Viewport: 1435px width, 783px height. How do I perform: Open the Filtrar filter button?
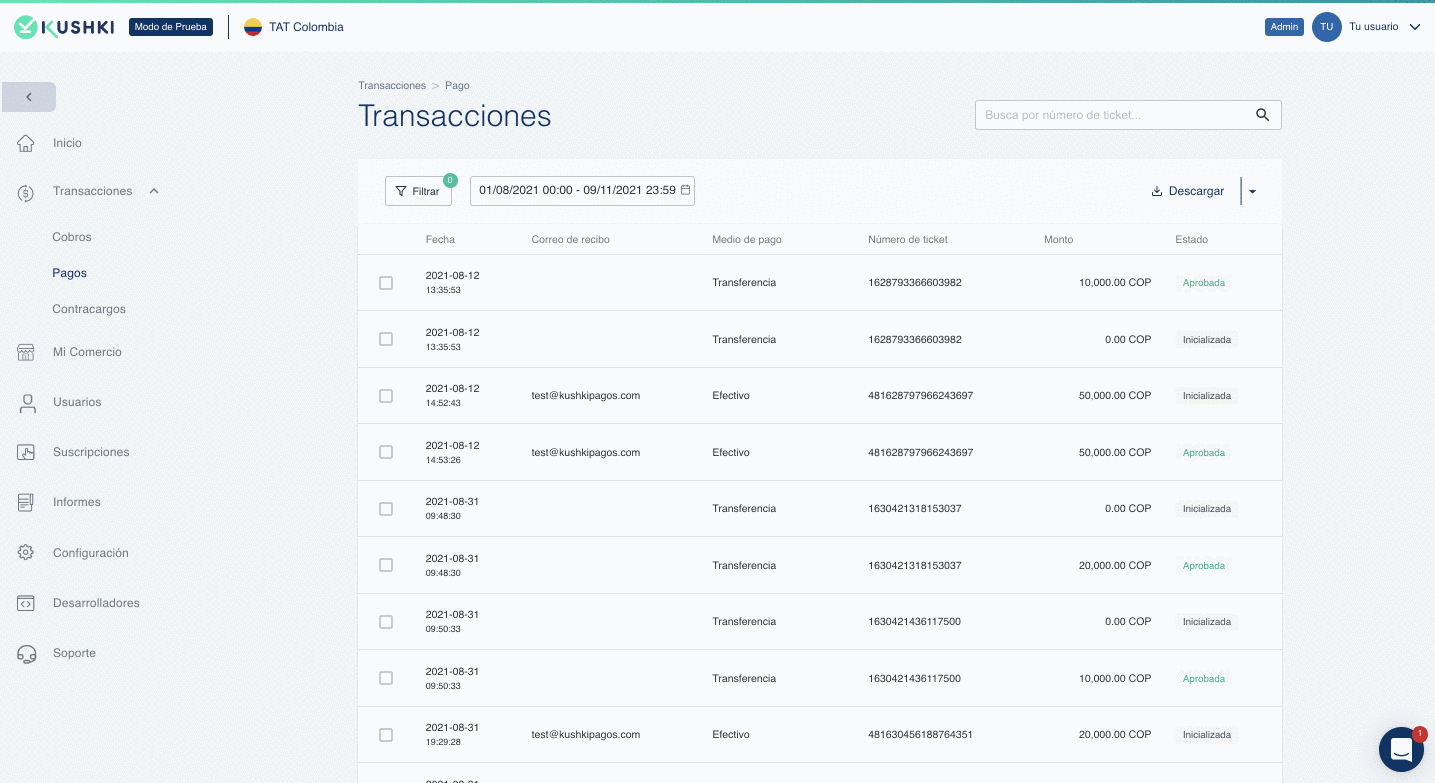point(418,191)
